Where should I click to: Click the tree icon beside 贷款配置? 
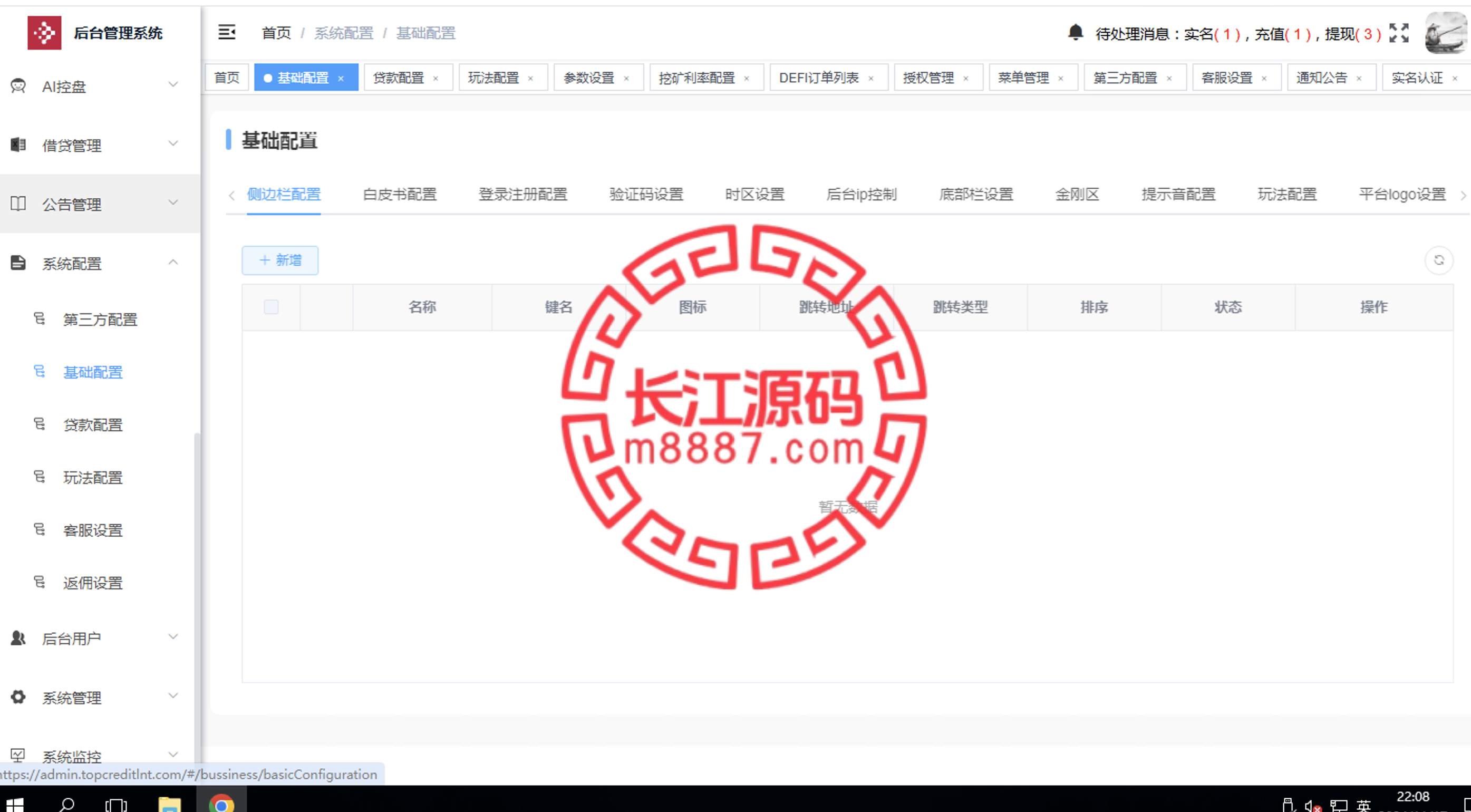(x=40, y=424)
